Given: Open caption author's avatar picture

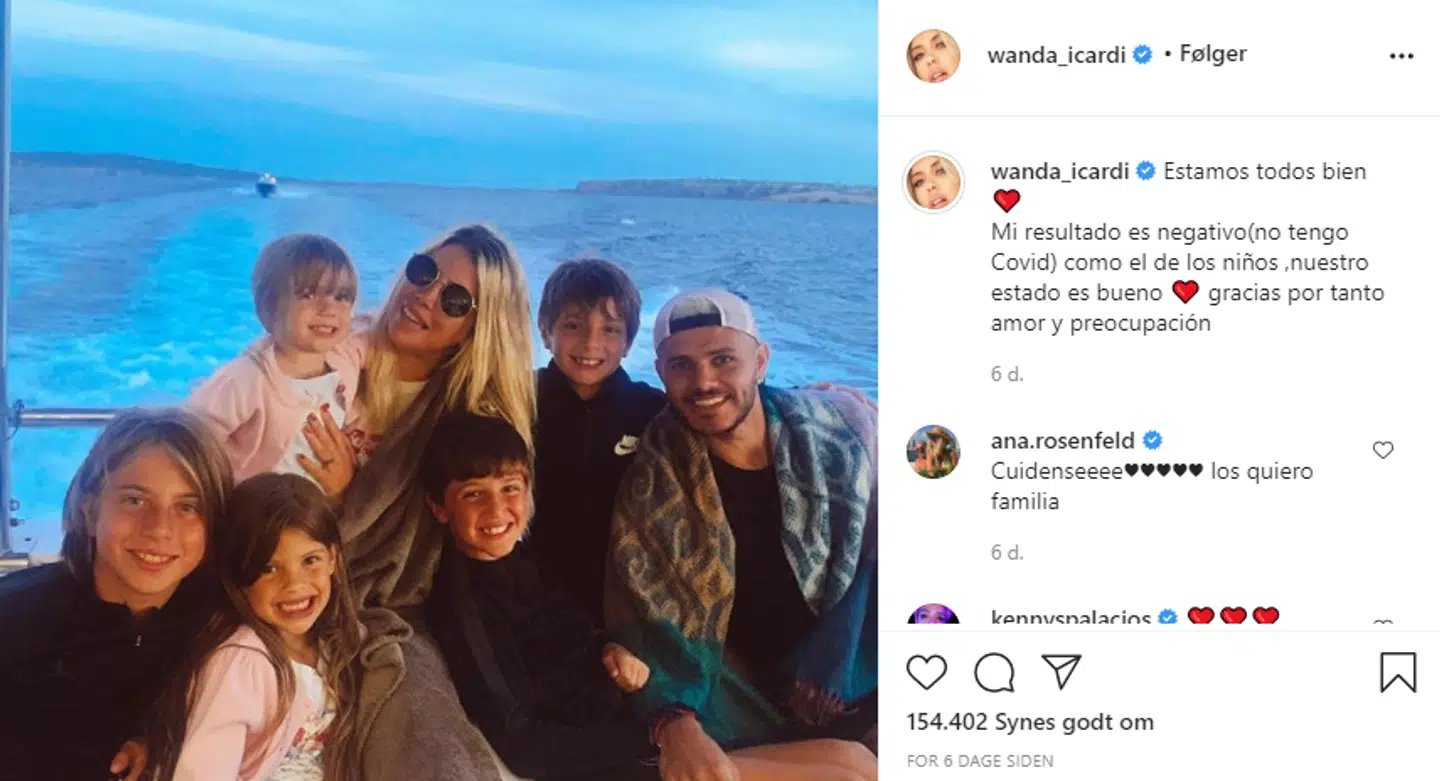Looking at the screenshot, I should pyautogui.click(x=933, y=183).
